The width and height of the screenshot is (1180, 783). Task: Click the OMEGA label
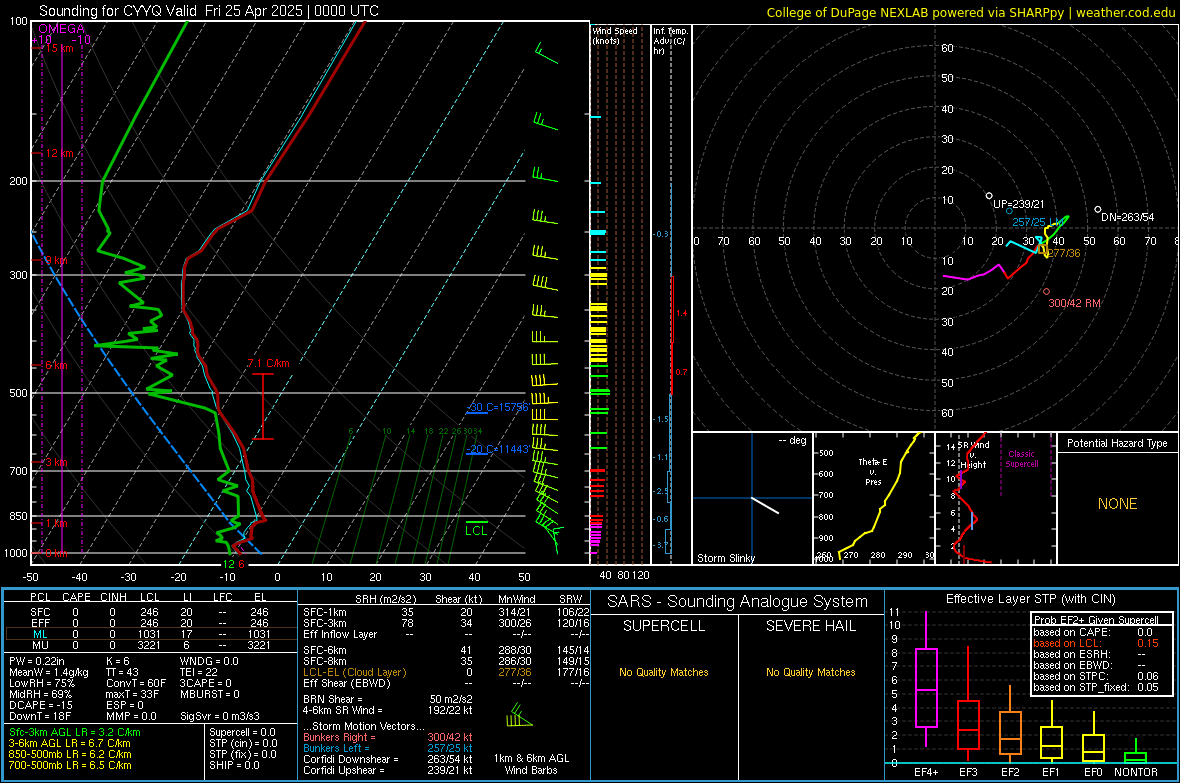(x=61, y=29)
